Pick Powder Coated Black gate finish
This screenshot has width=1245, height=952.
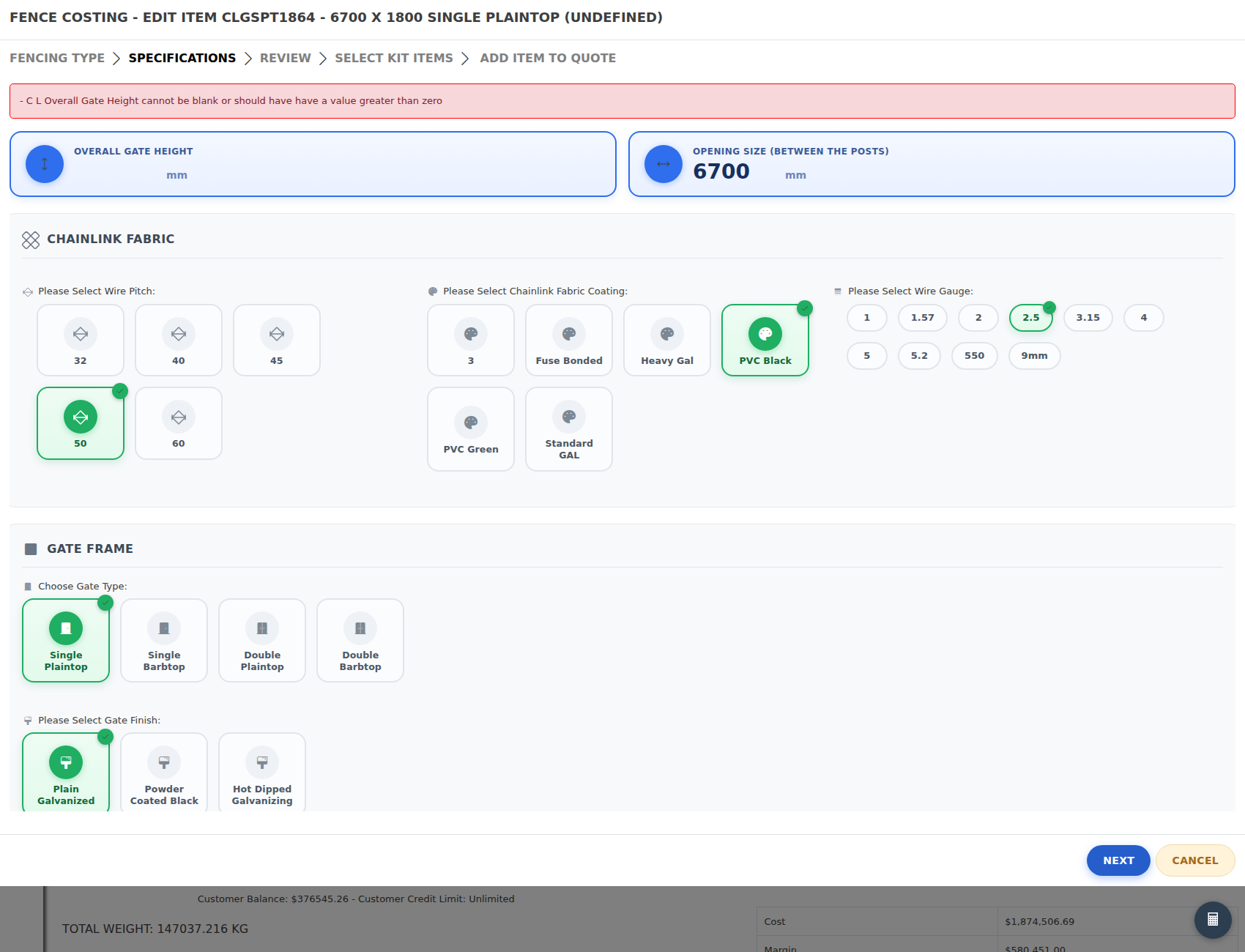pos(164,773)
